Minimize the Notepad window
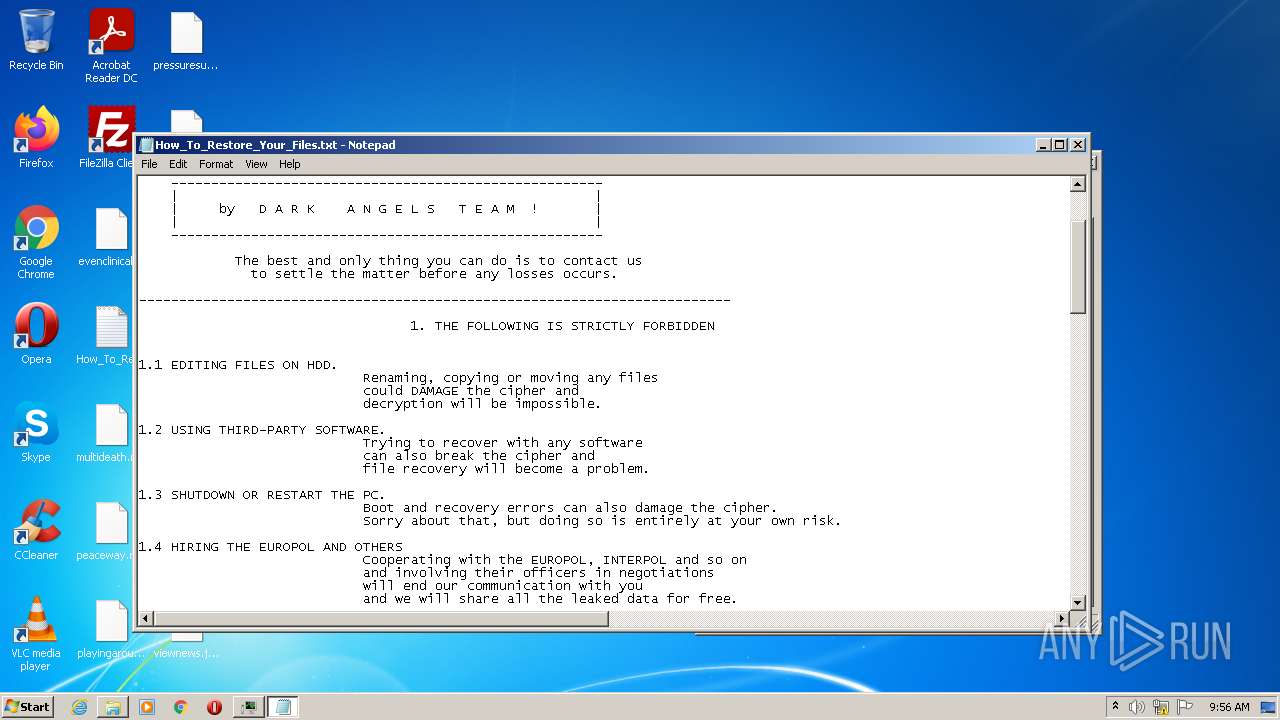Viewport: 1280px width, 720px height. click(x=1043, y=145)
